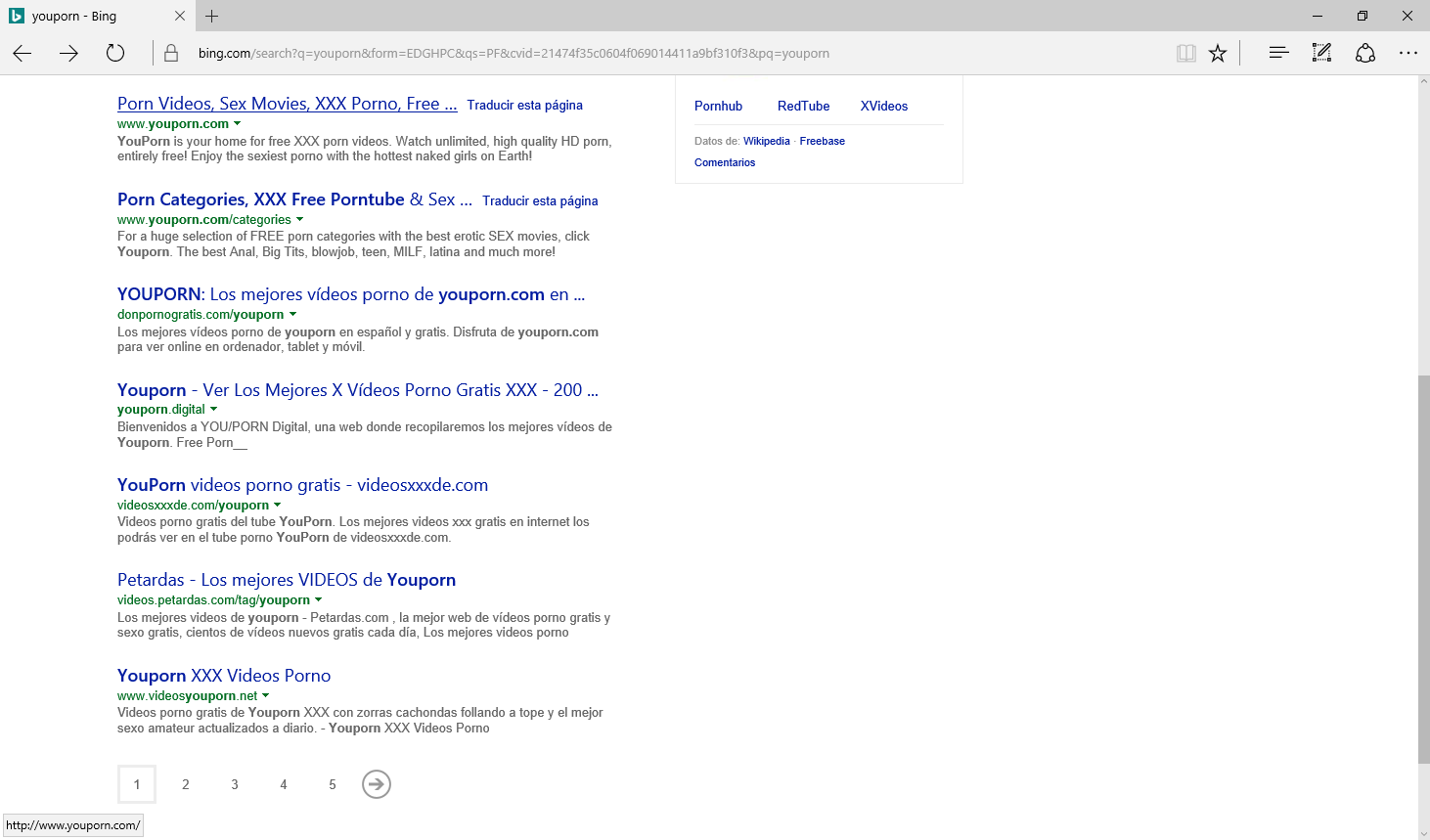
Task: Close the Bing tab with X
Action: 179,16
